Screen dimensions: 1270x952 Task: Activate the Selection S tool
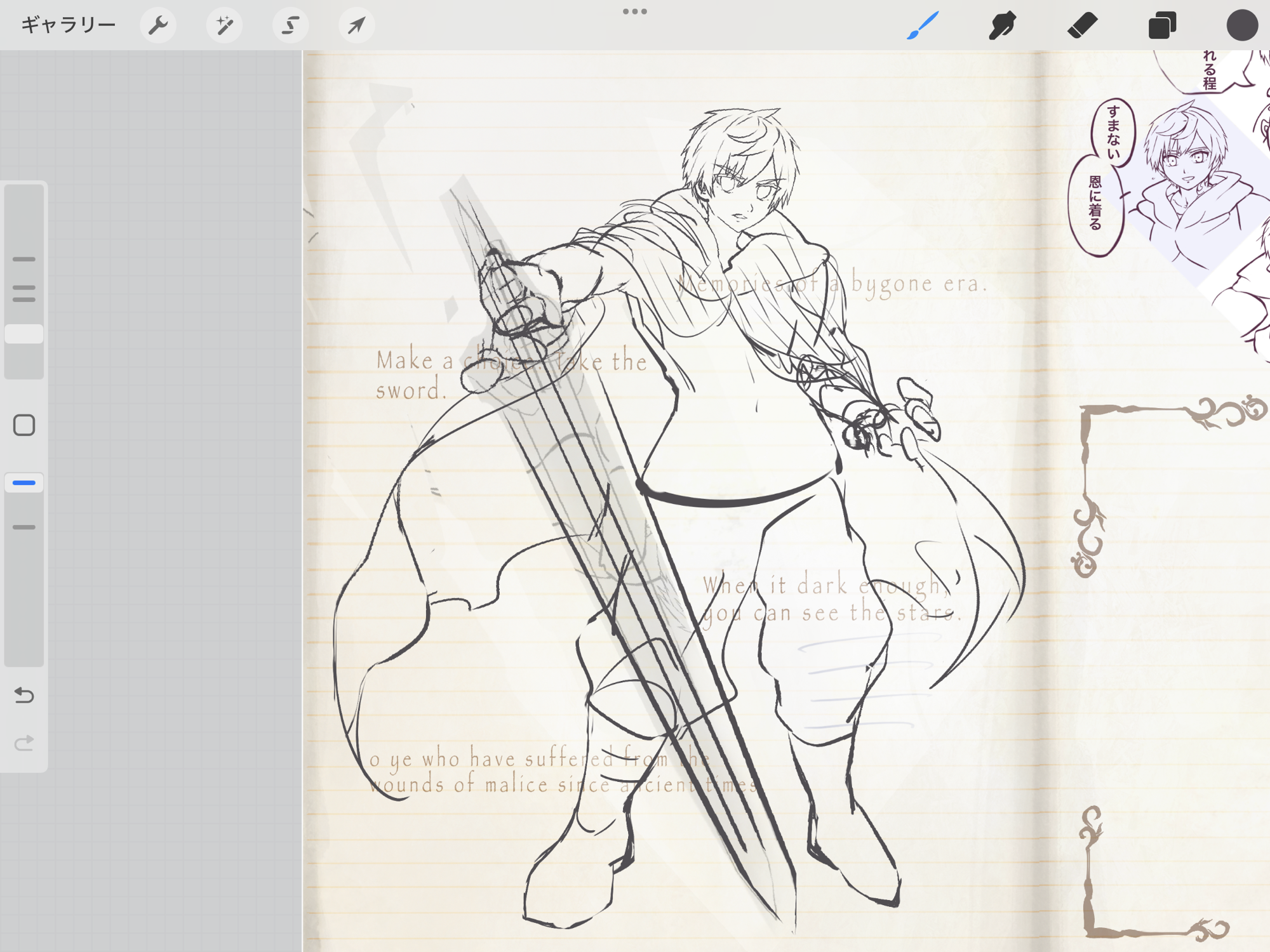point(290,25)
